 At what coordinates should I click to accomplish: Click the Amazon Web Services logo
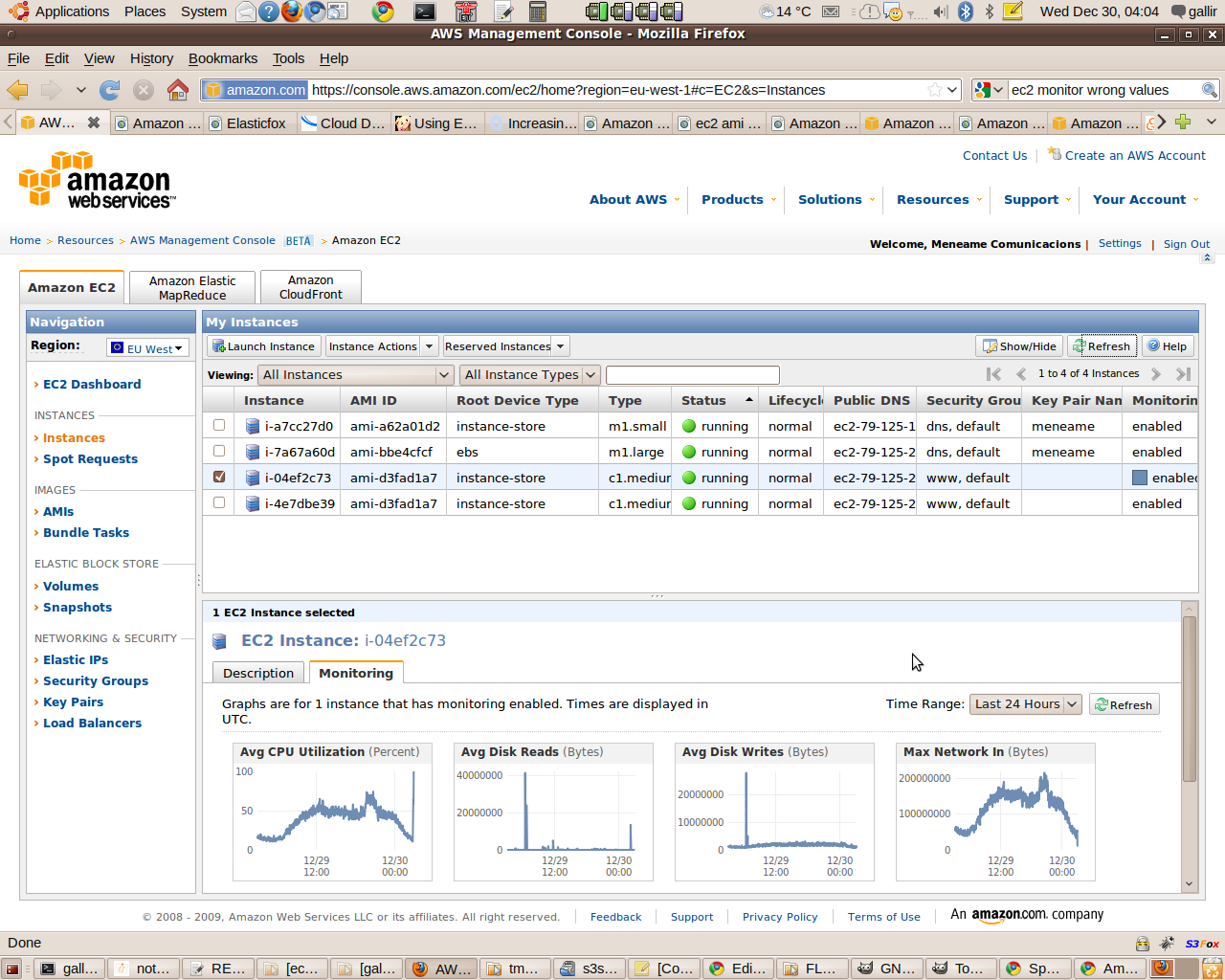(x=96, y=179)
